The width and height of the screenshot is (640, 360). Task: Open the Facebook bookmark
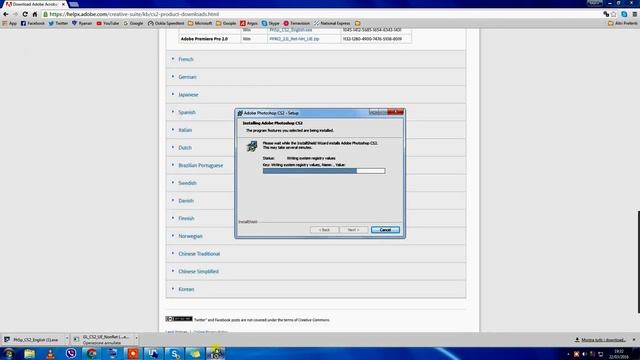click(32, 23)
